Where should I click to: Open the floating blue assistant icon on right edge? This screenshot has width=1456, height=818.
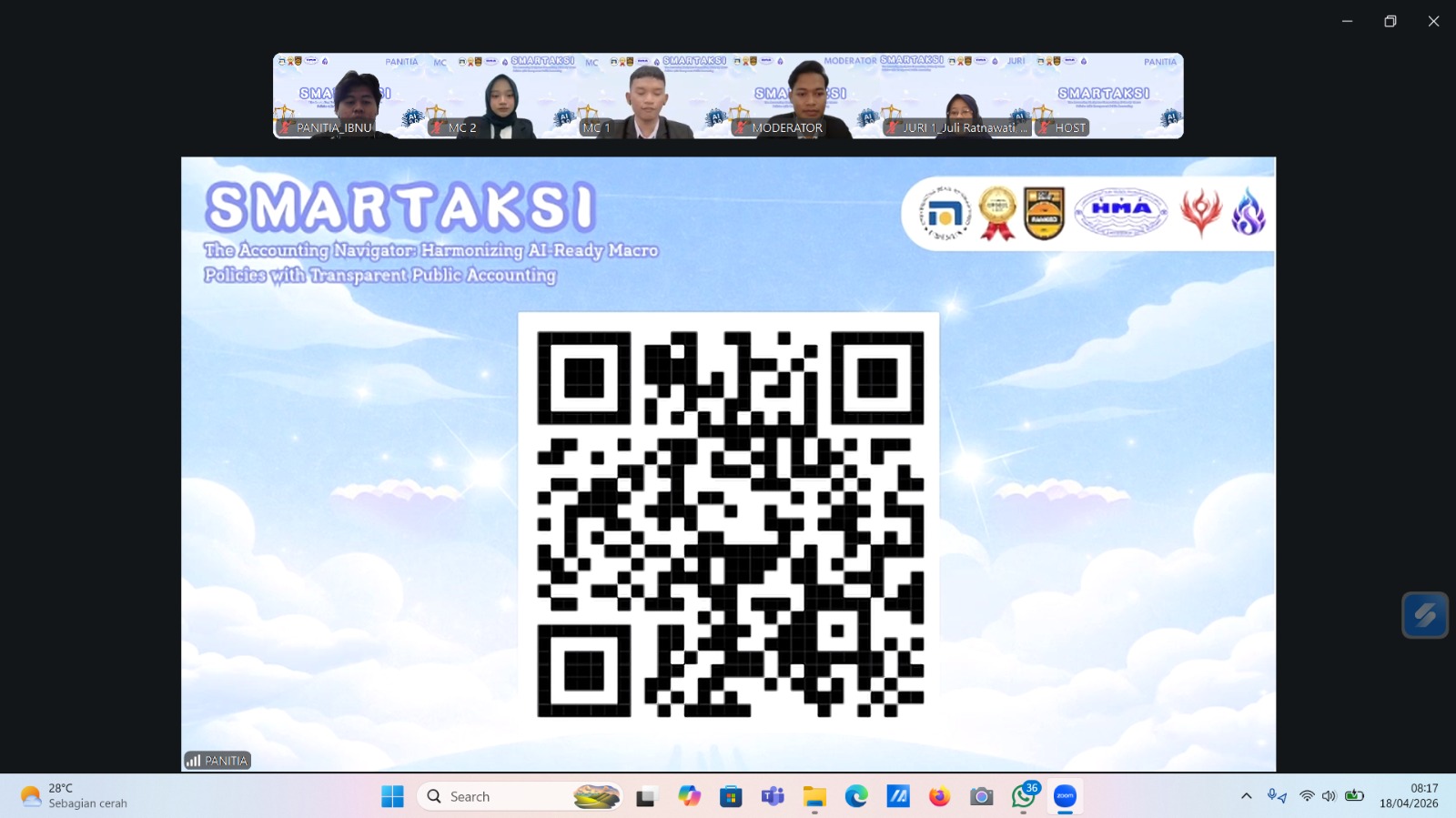tap(1425, 615)
